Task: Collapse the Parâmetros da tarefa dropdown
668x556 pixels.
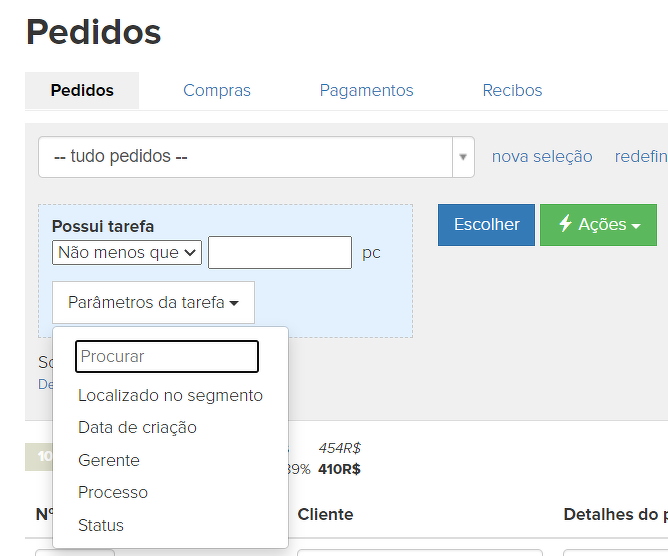Action: tap(153, 302)
